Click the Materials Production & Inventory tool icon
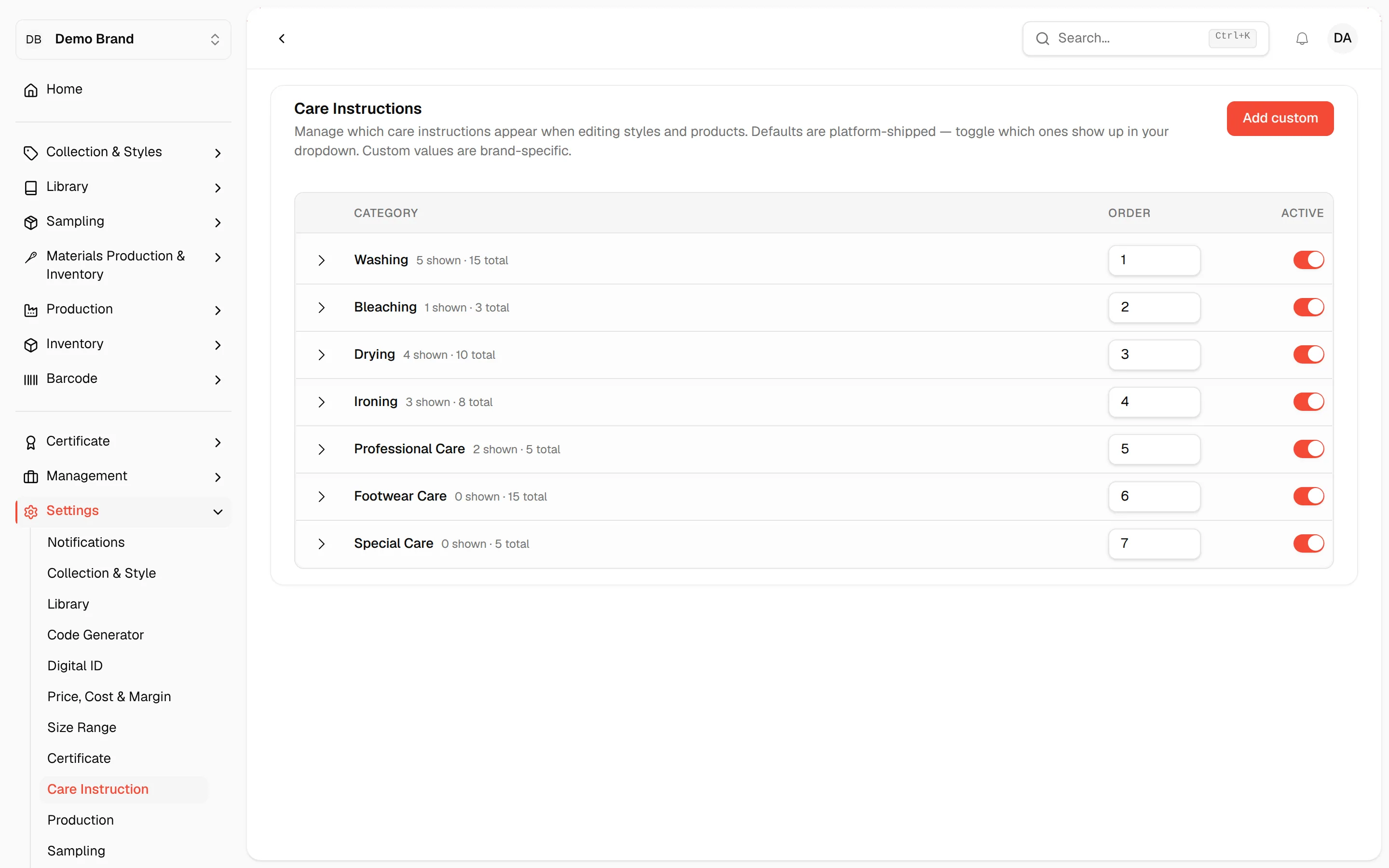Screen dimensions: 1389x868 click(x=31, y=257)
